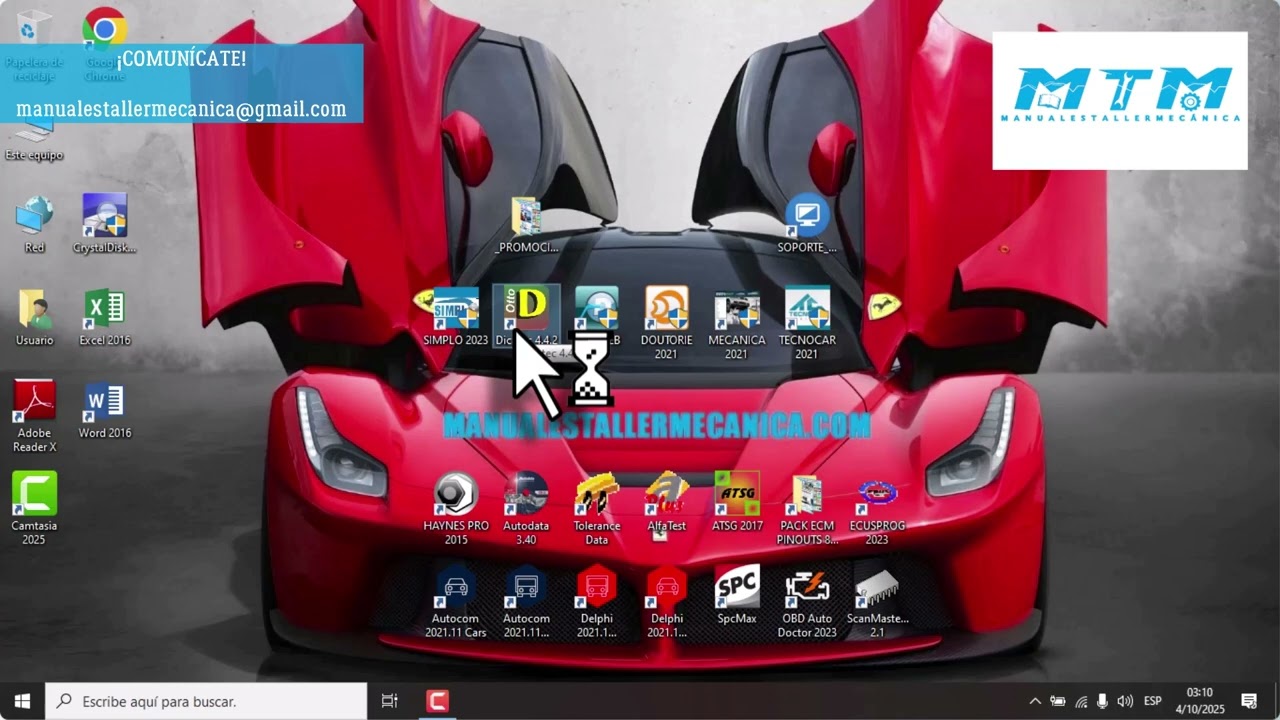Open the Usuario folder
Image resolution: width=1280 pixels, height=720 pixels.
(x=35, y=317)
